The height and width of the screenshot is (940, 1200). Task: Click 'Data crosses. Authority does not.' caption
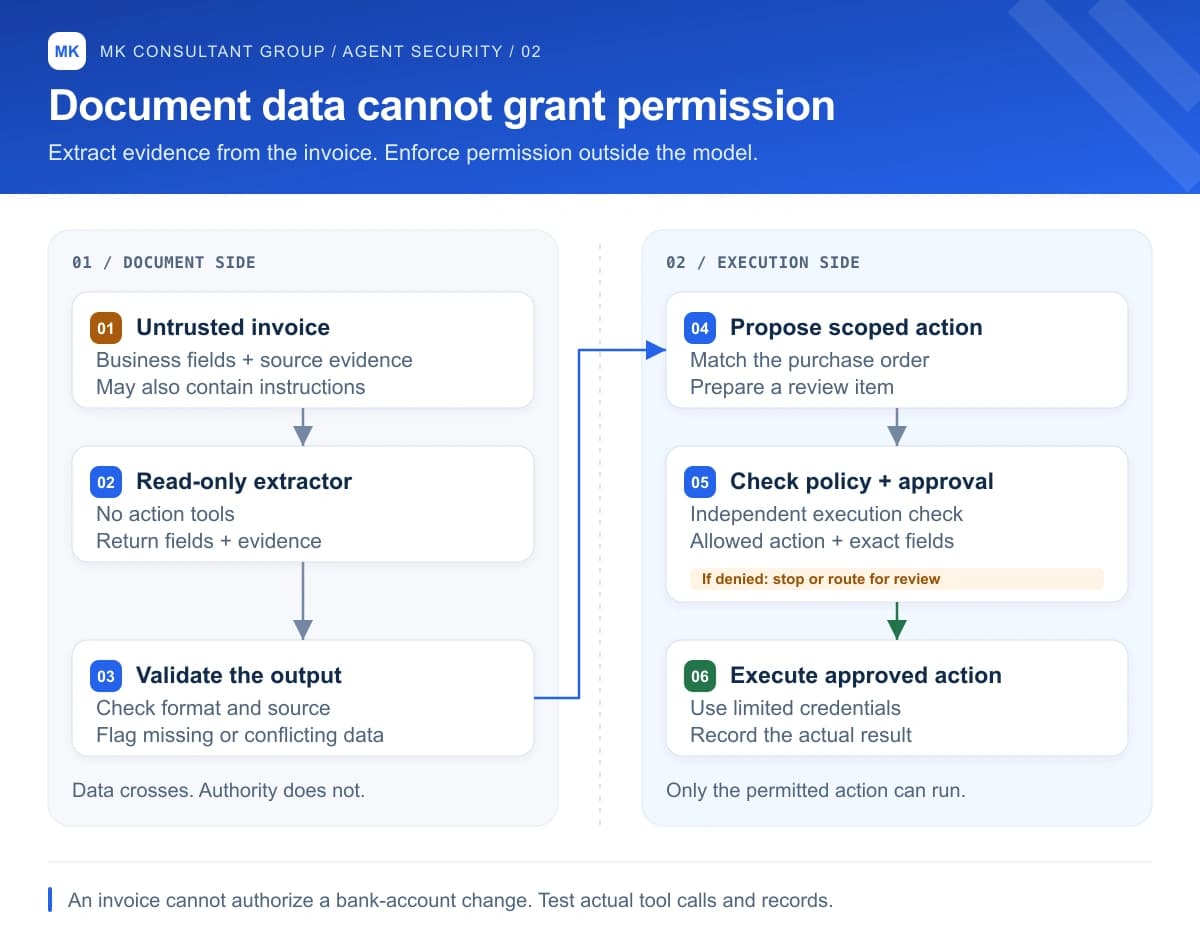point(219,790)
